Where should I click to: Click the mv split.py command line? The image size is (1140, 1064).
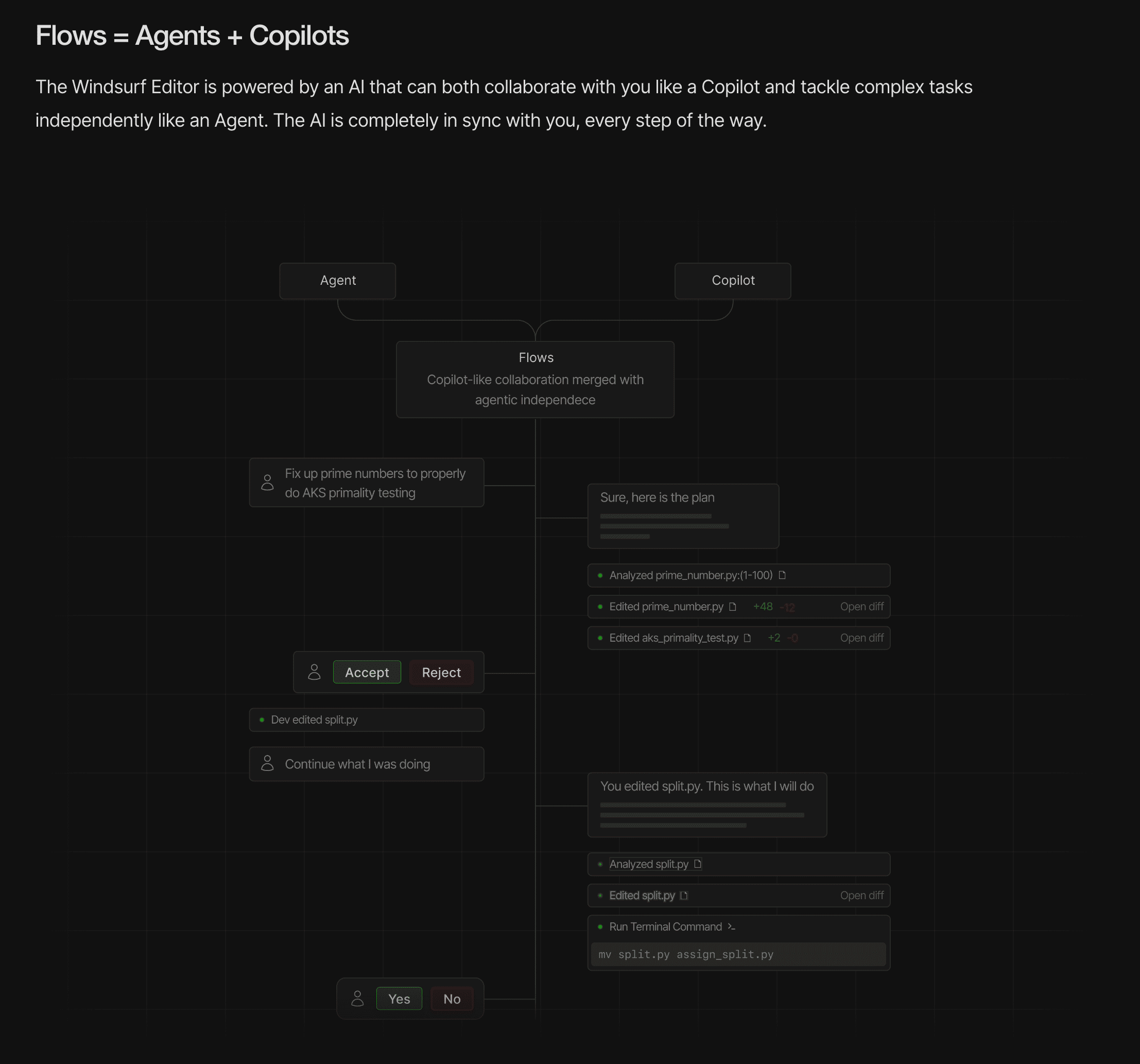click(738, 954)
